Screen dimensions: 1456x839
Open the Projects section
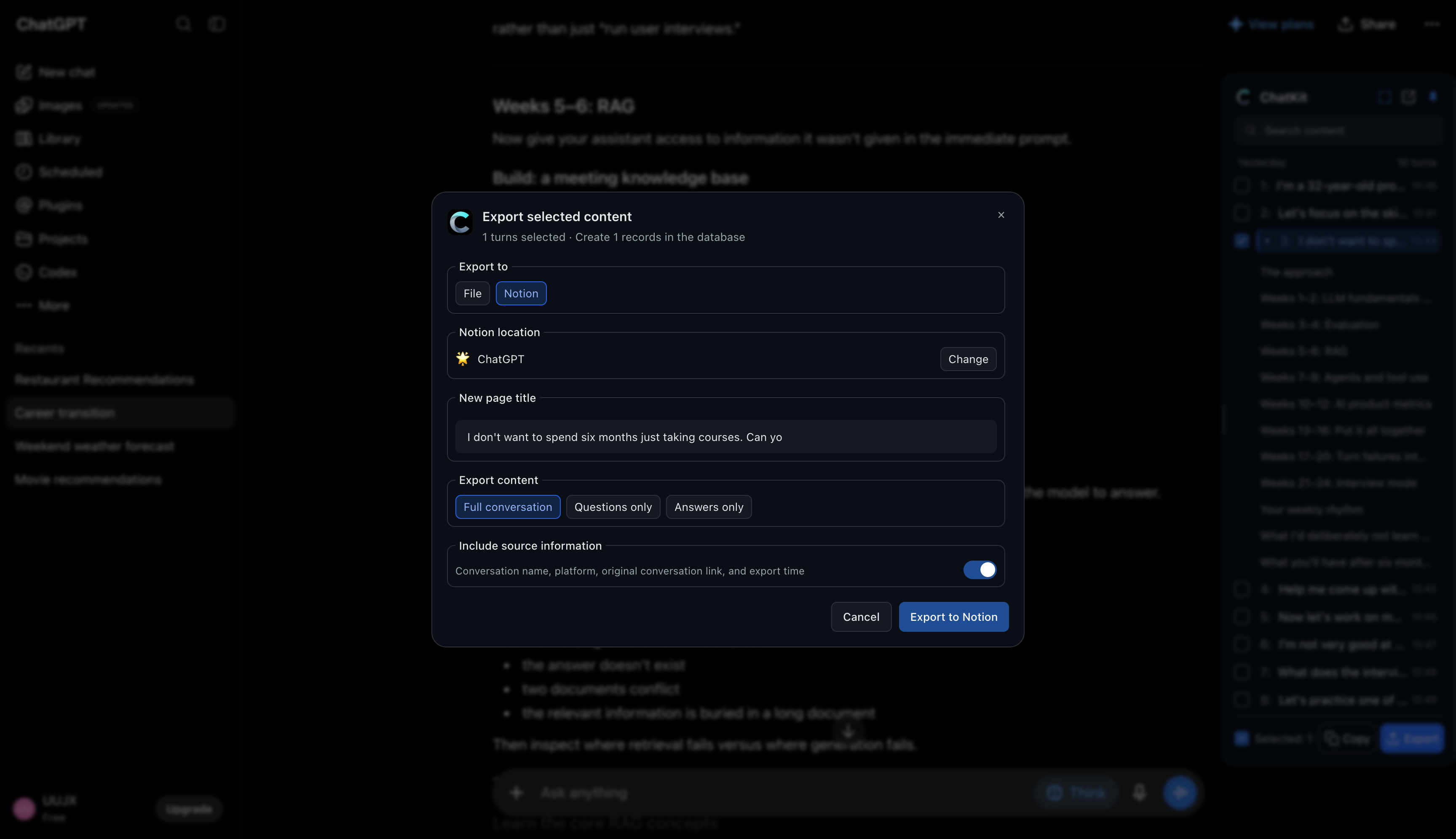coord(52,238)
